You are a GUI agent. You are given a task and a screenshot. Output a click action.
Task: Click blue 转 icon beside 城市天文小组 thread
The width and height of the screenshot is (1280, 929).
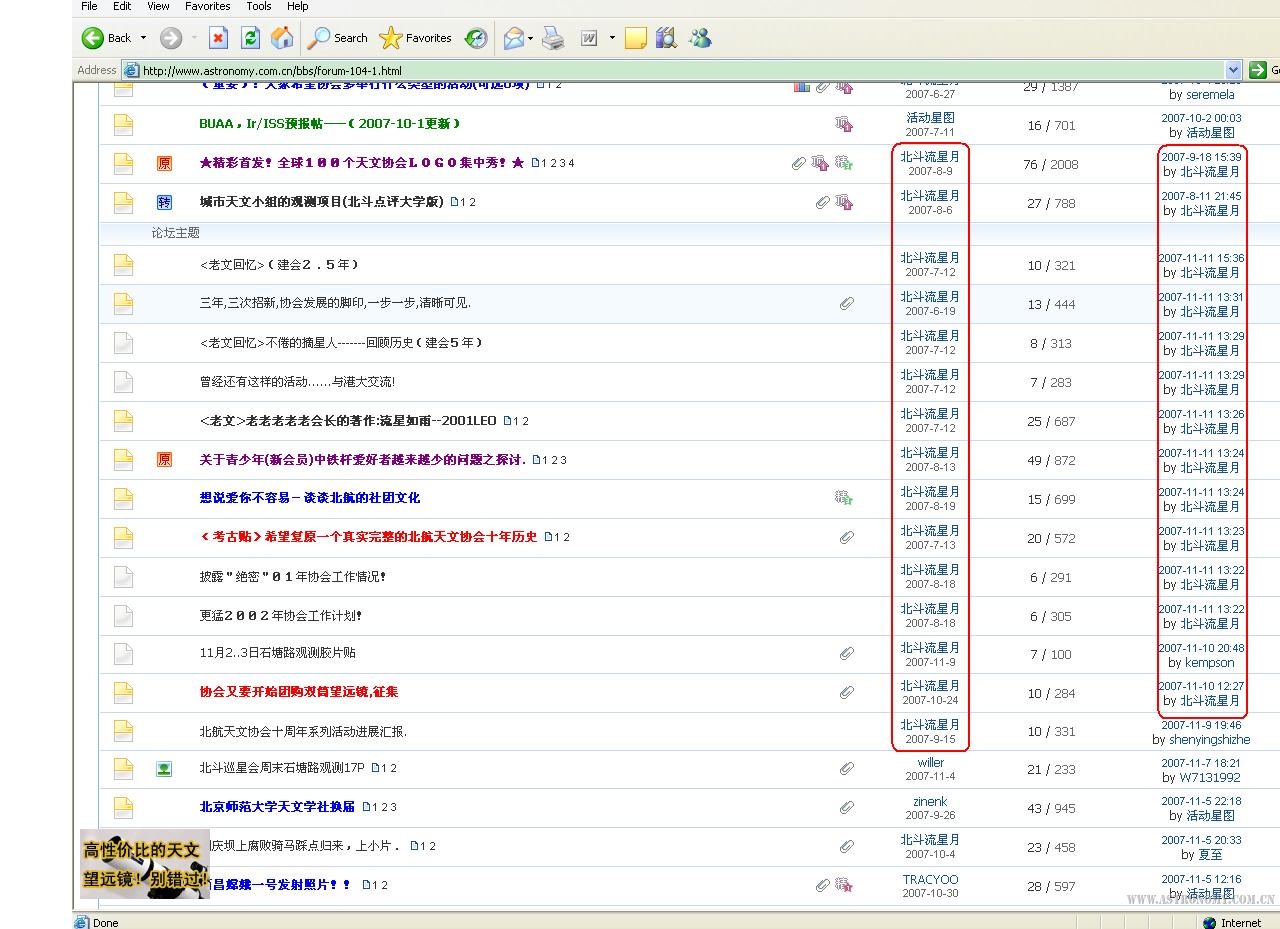[x=164, y=202]
